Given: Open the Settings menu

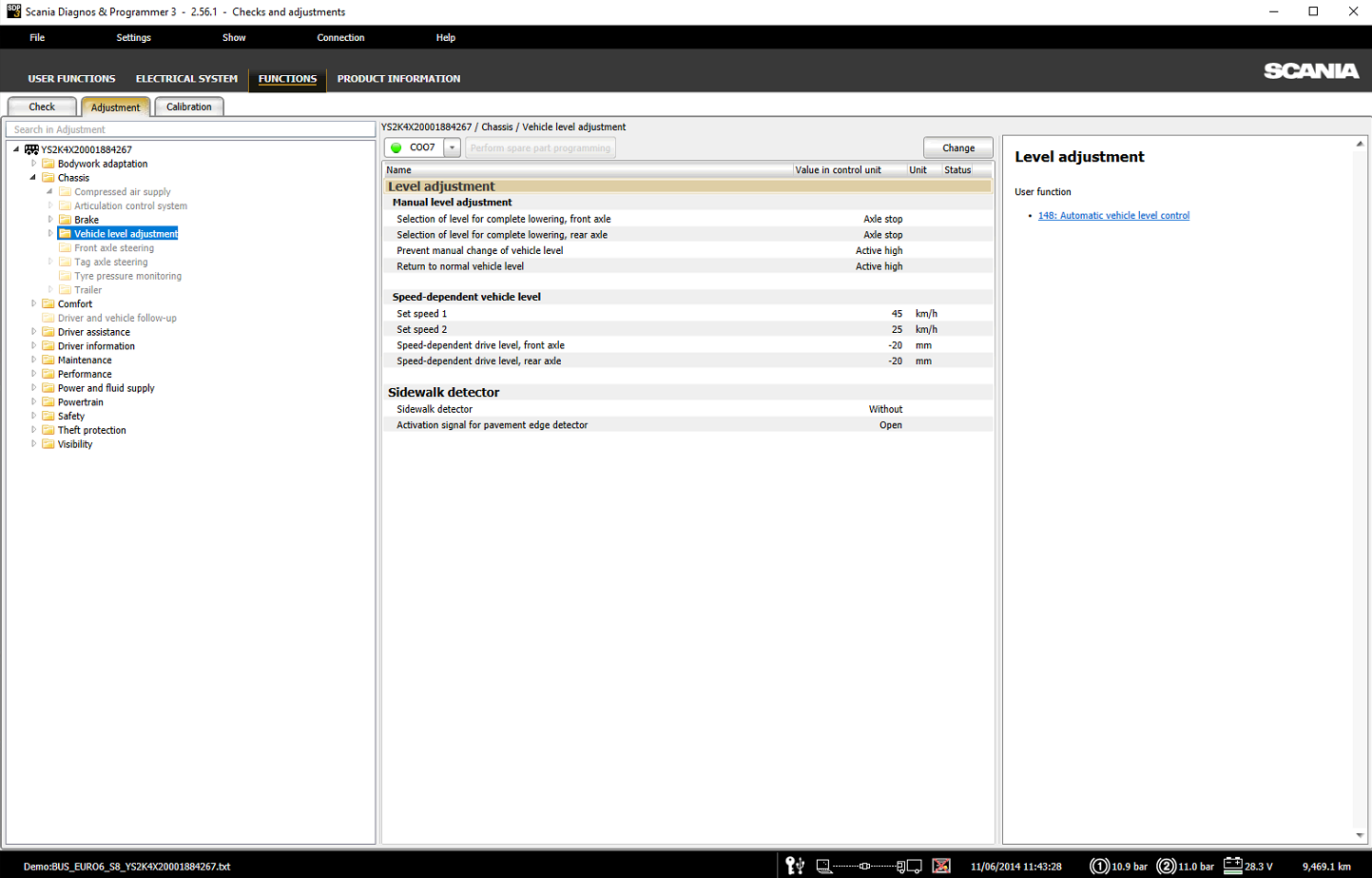Looking at the screenshot, I should click(133, 38).
